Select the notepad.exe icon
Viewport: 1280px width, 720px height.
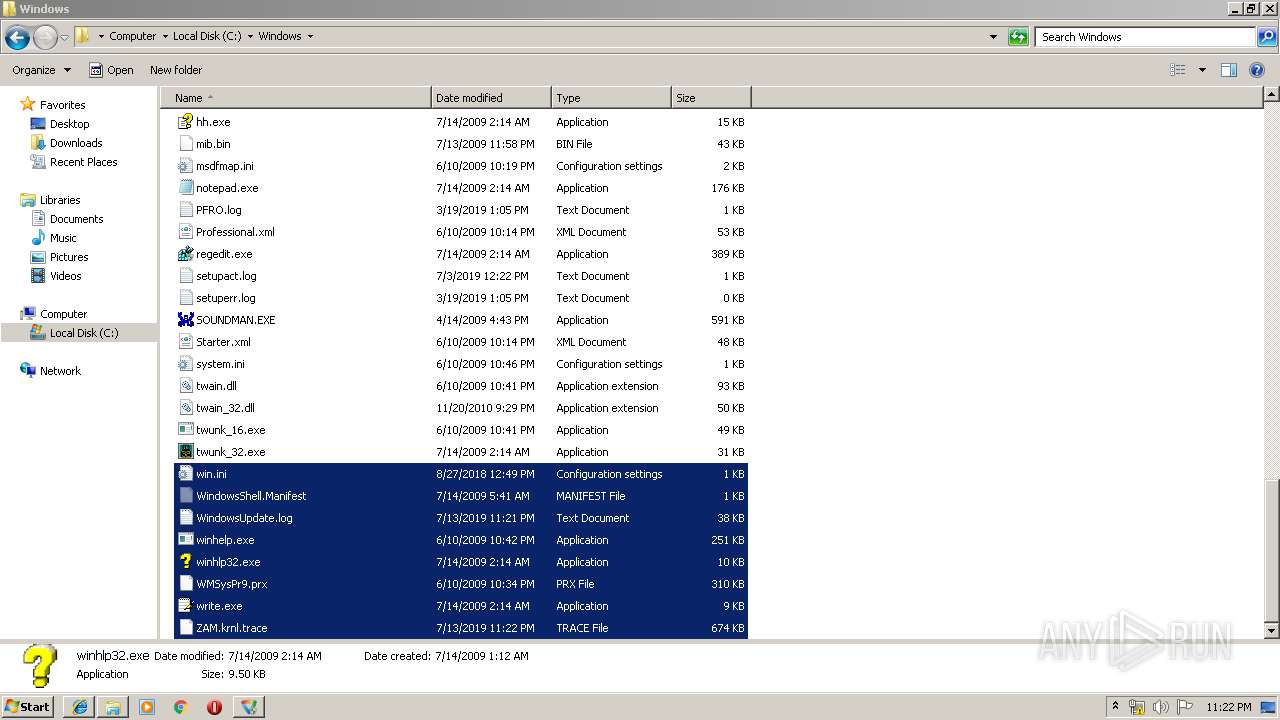(185, 188)
